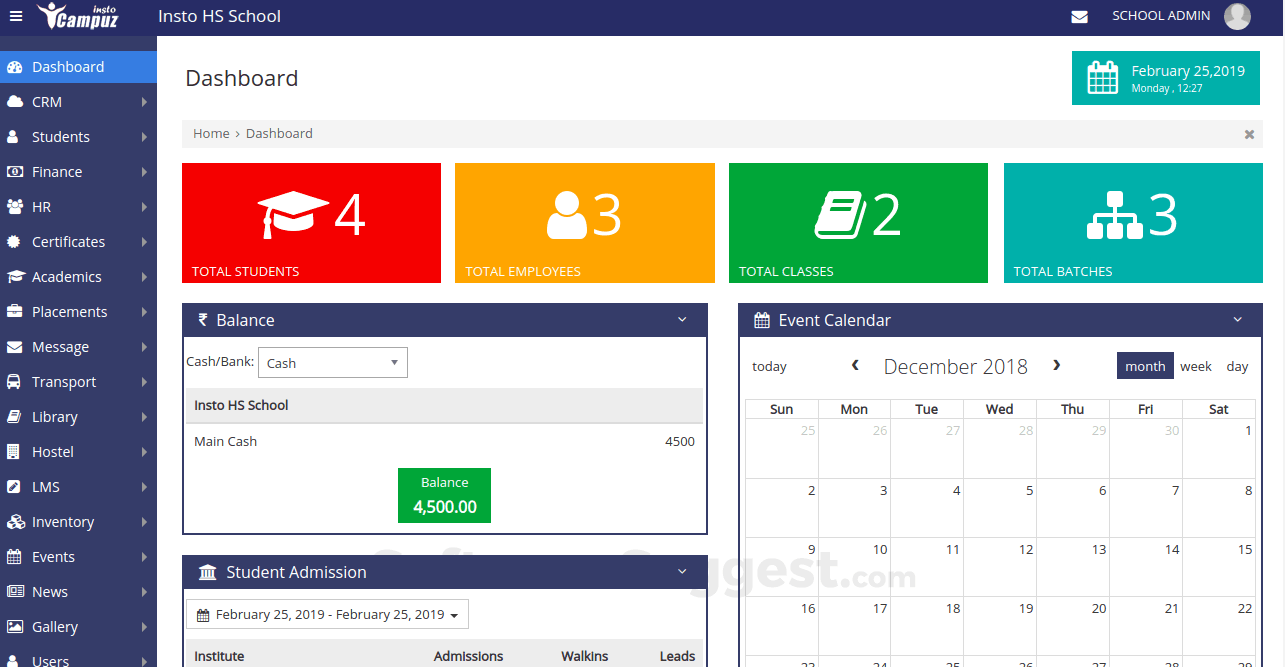This screenshot has width=1285, height=667.
Task: Open Library using its book icon
Action: point(16,416)
